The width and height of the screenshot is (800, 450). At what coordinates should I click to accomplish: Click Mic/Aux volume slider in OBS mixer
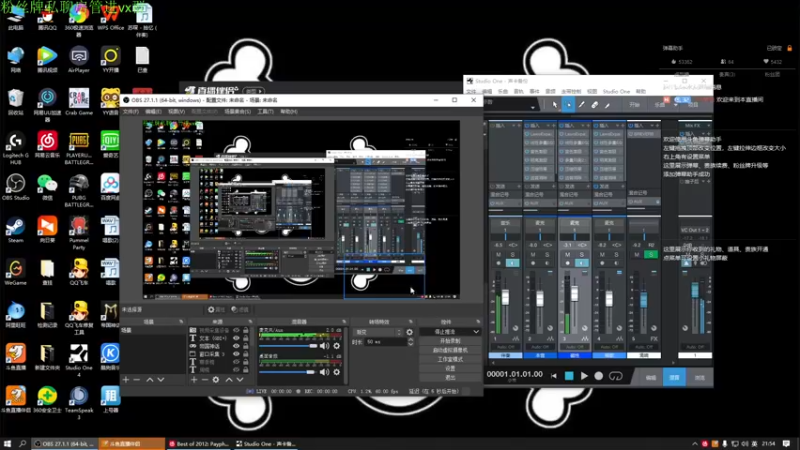point(288,346)
